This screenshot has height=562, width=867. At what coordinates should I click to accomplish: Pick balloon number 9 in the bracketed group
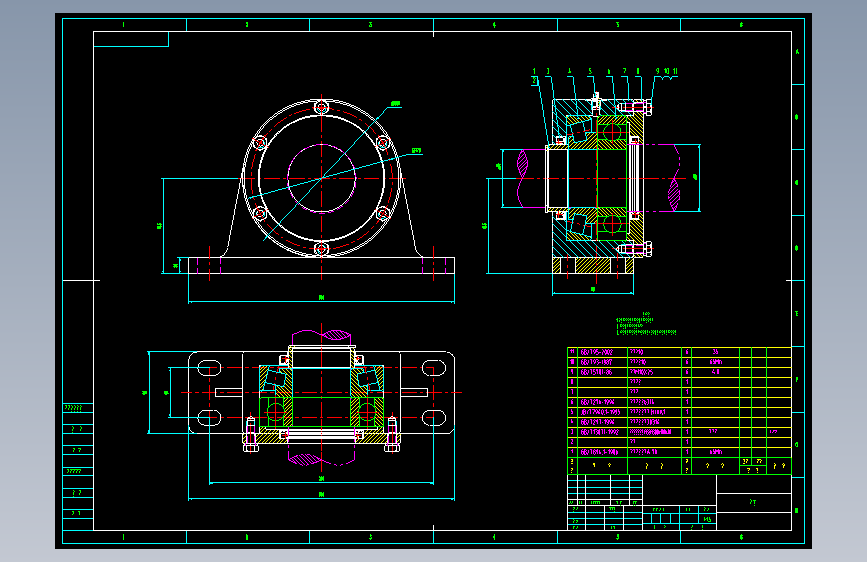(657, 71)
